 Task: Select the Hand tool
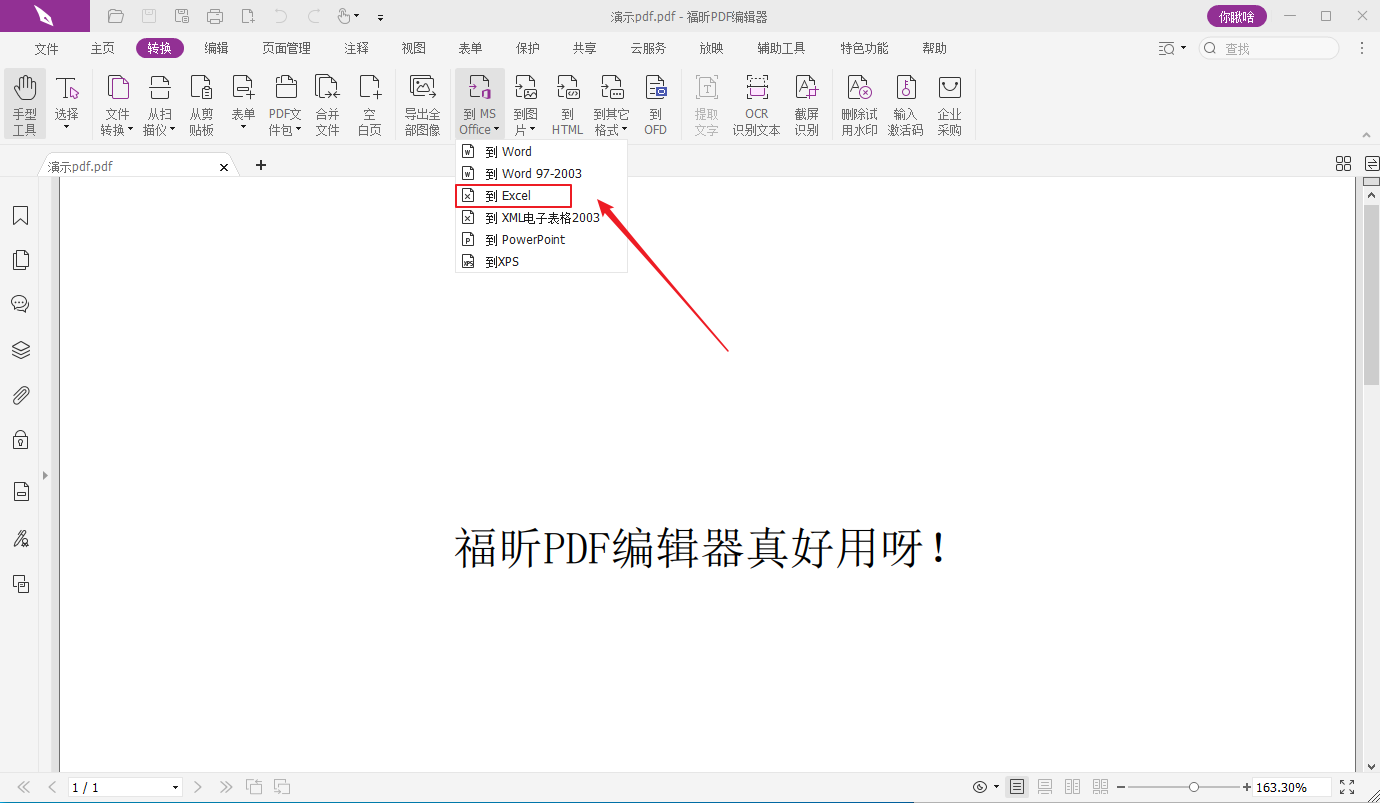pos(24,104)
